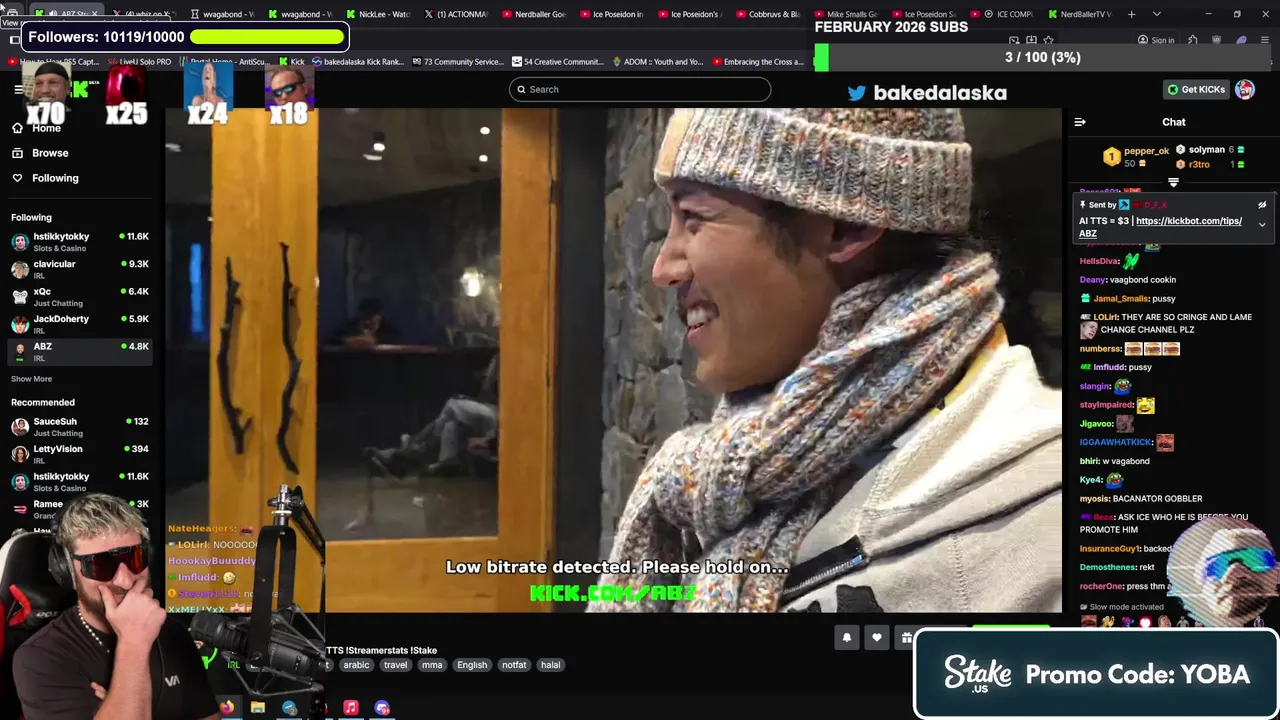The image size is (1280, 720).
Task: Switch to the Nerdballer YouTube tab
Action: (x=534, y=14)
